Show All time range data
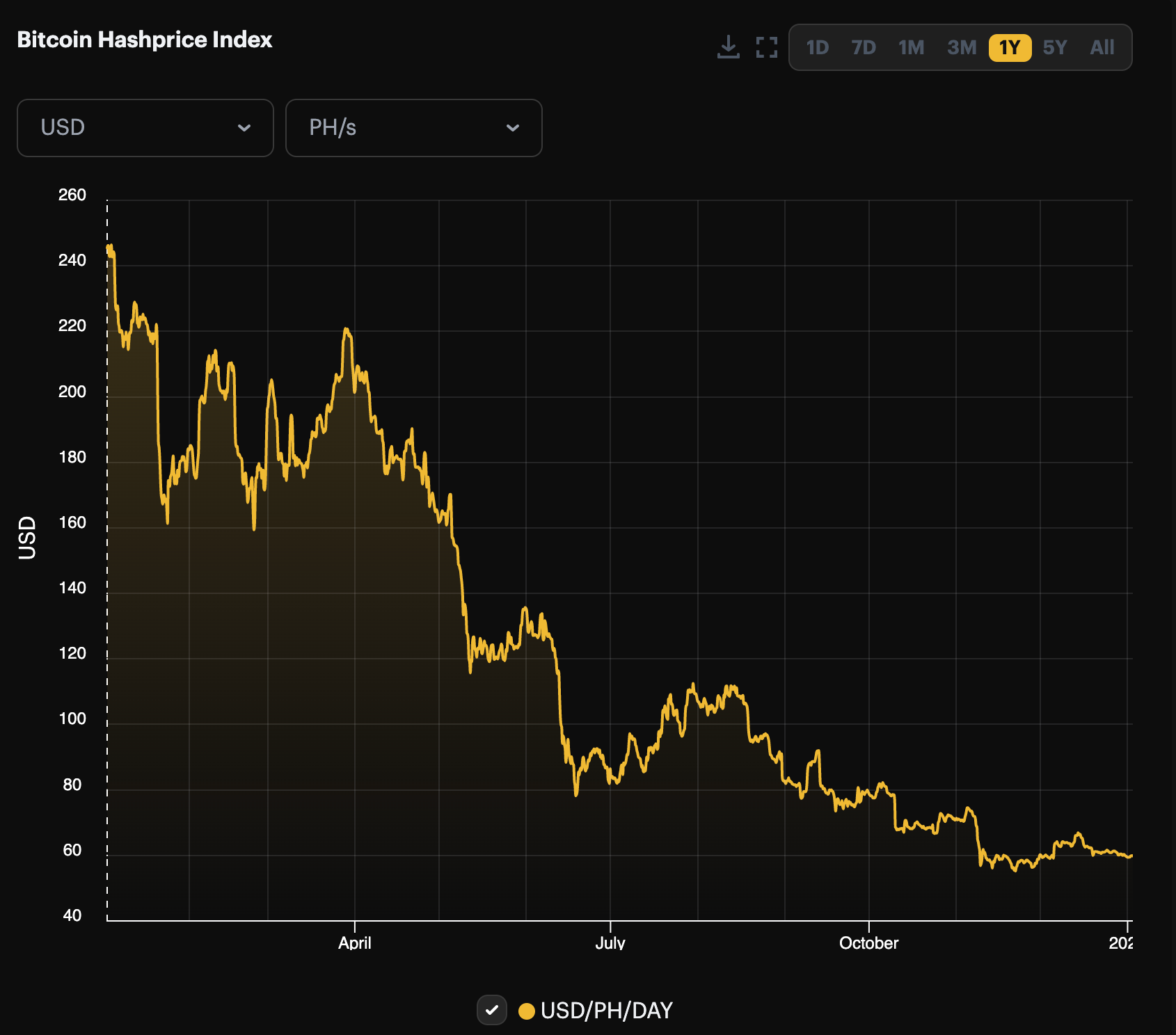This screenshot has width=1176, height=1035. [x=1102, y=47]
